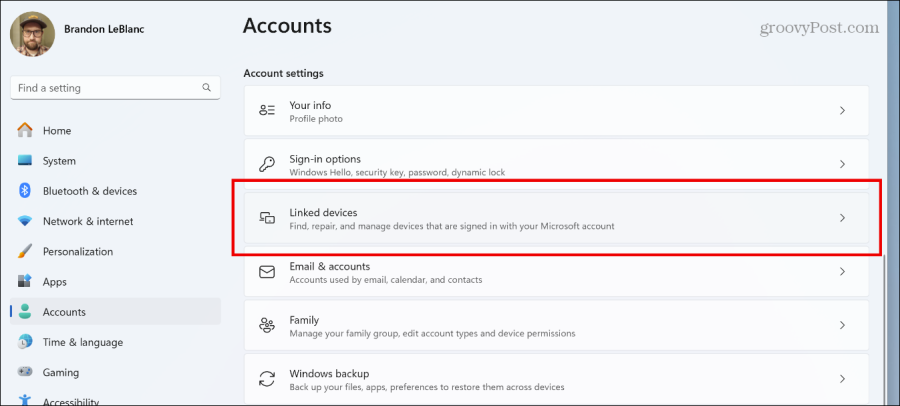Expand Family chevron arrow

pos(842,325)
